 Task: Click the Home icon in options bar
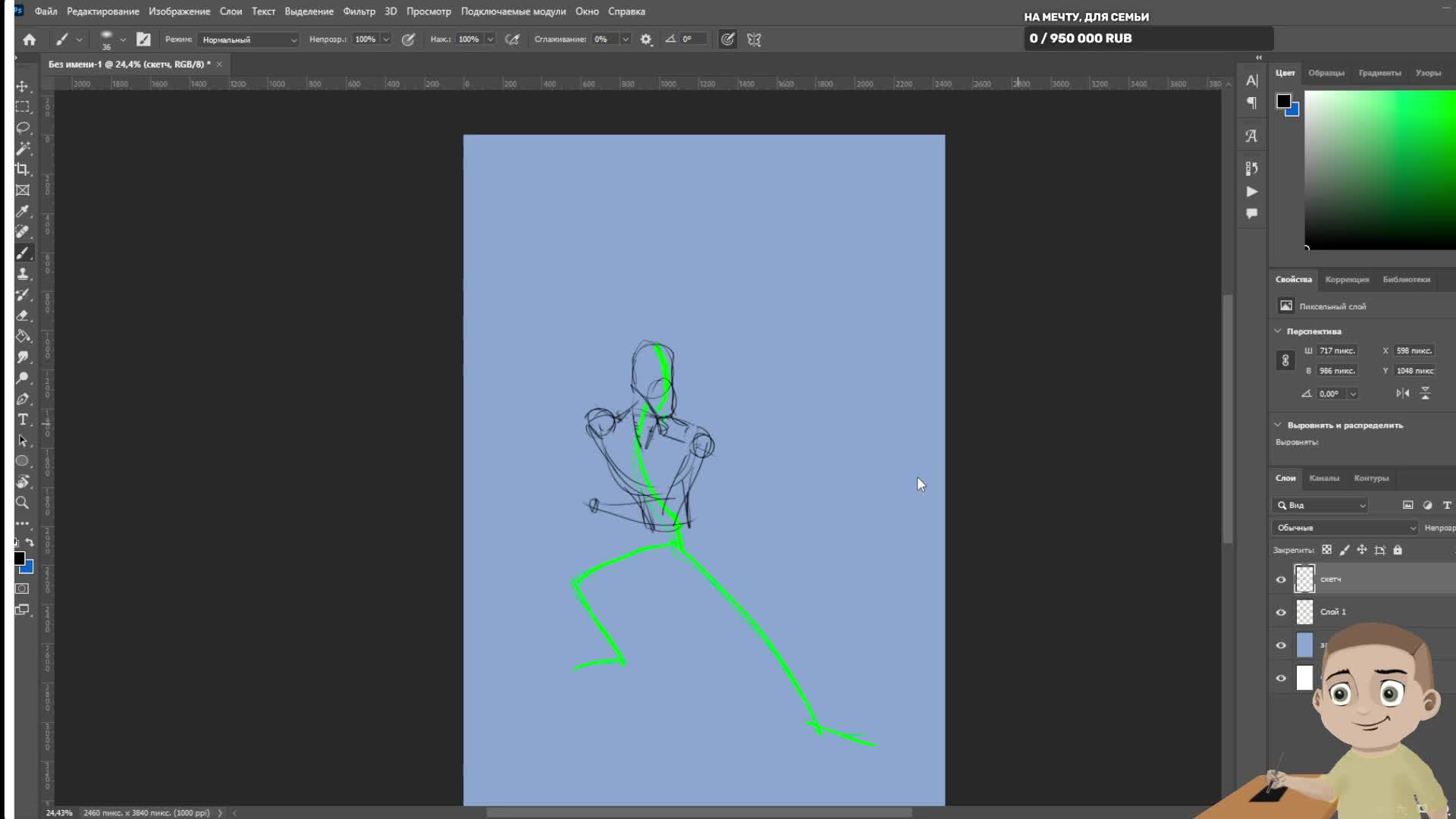coord(30,39)
